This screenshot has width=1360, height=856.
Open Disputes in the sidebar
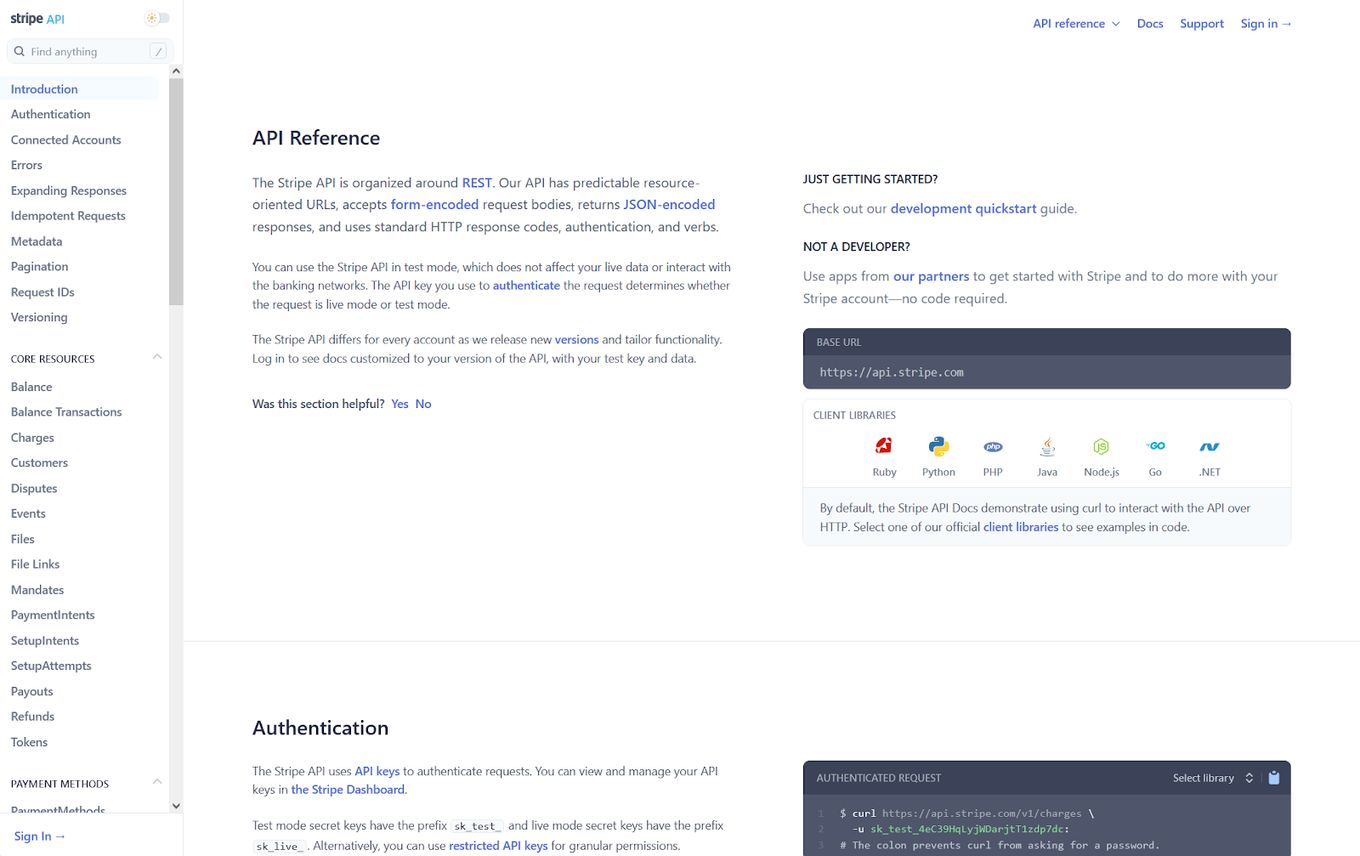[x=34, y=488]
